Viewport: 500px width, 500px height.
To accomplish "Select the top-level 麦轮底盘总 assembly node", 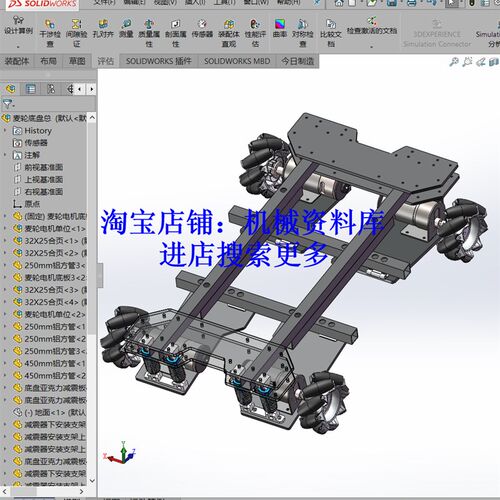I will point(44,118).
